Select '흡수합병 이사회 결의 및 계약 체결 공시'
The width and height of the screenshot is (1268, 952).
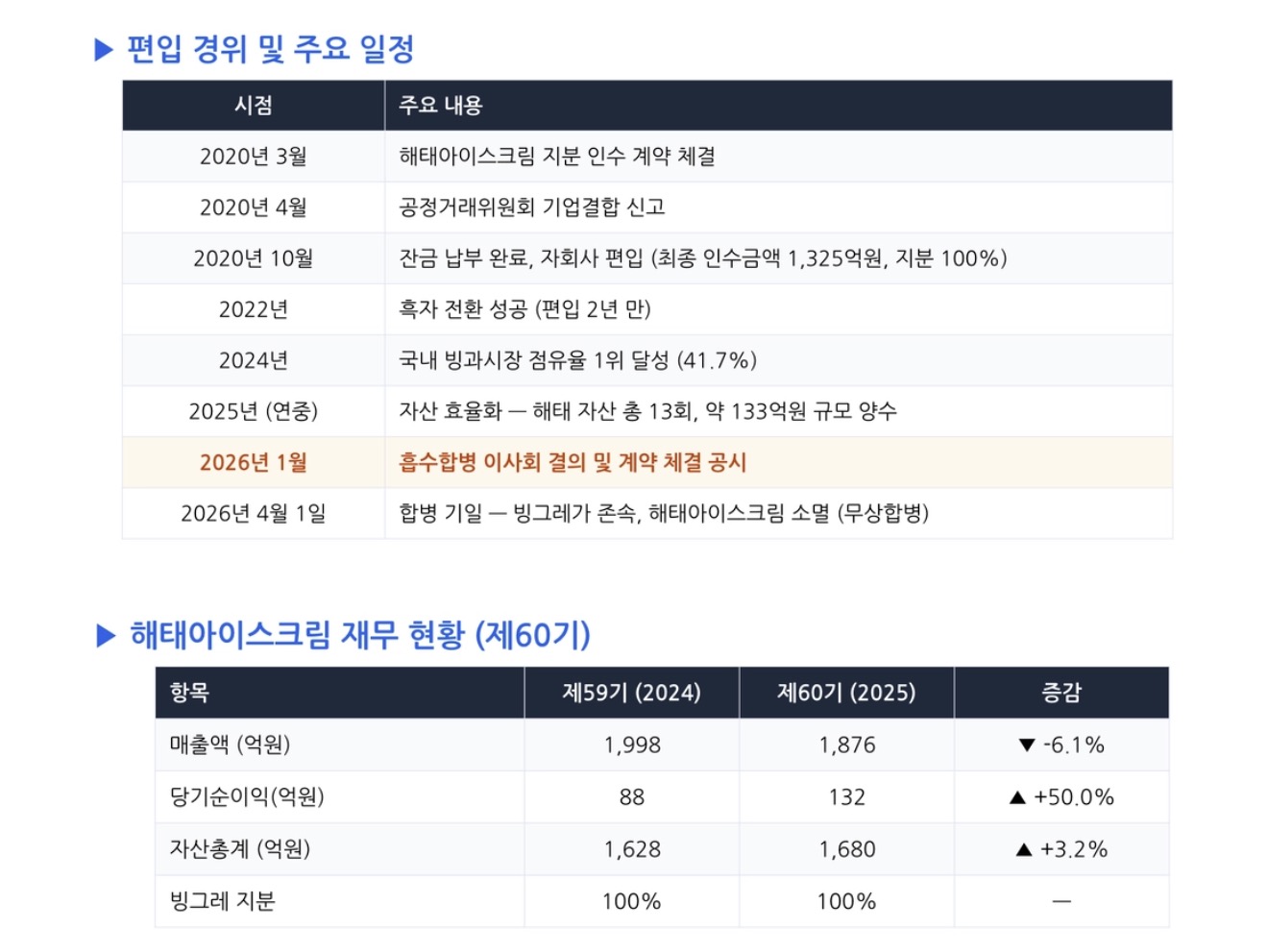pos(573,462)
